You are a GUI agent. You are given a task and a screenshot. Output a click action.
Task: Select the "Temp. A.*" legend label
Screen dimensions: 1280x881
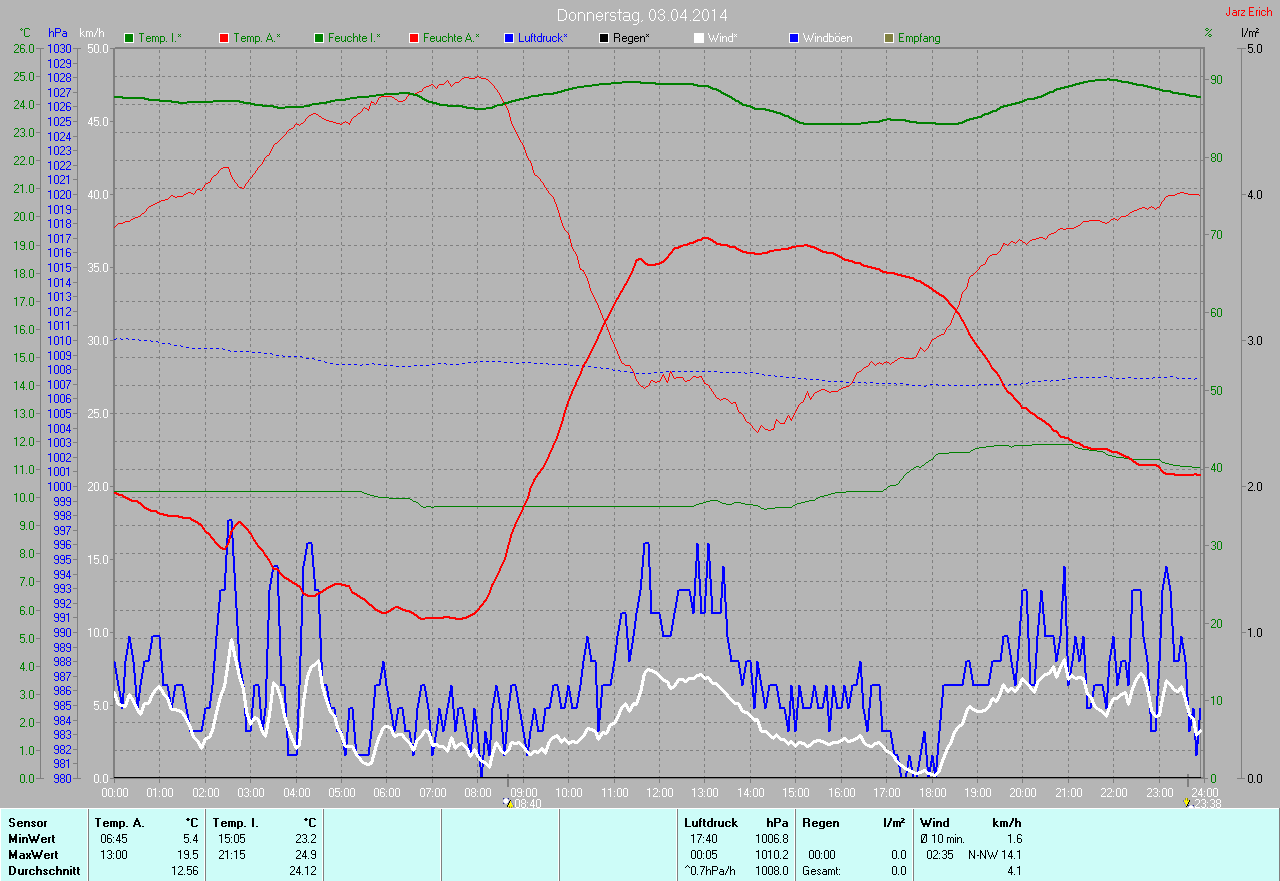pos(257,38)
